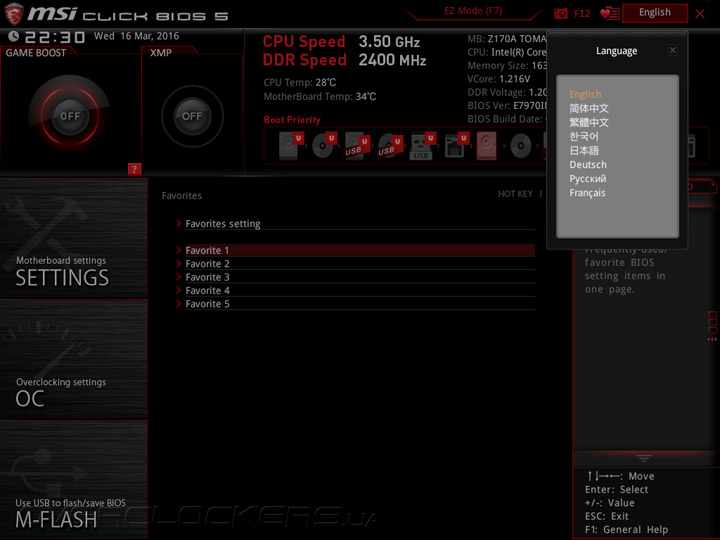Switch to EZ Mode (F7)
Viewport: 720px width, 540px height.
click(473, 11)
